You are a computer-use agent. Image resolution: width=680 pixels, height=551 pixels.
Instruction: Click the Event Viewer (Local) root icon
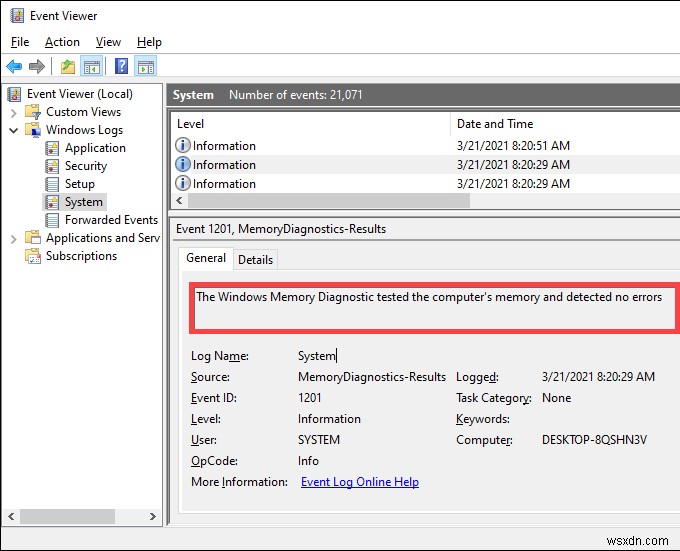[x=14, y=94]
